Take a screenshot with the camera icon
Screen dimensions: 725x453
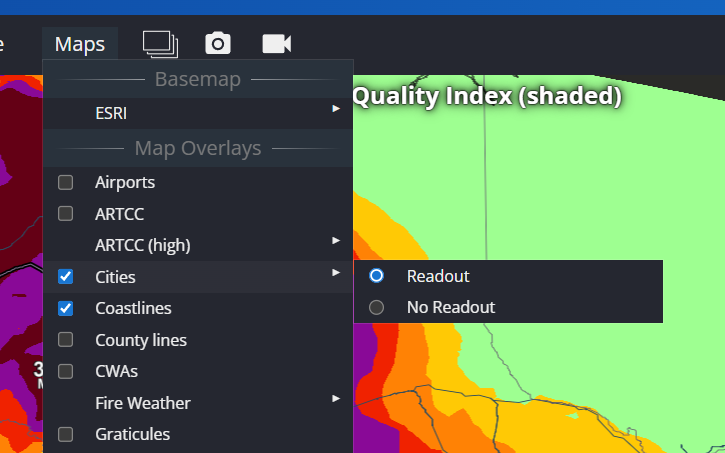(x=218, y=43)
